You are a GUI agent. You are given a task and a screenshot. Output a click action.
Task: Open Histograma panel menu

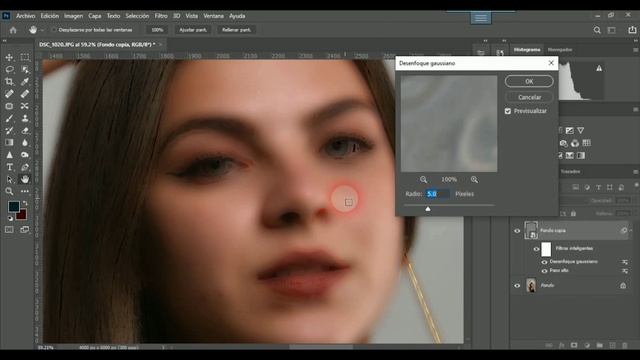[636, 50]
